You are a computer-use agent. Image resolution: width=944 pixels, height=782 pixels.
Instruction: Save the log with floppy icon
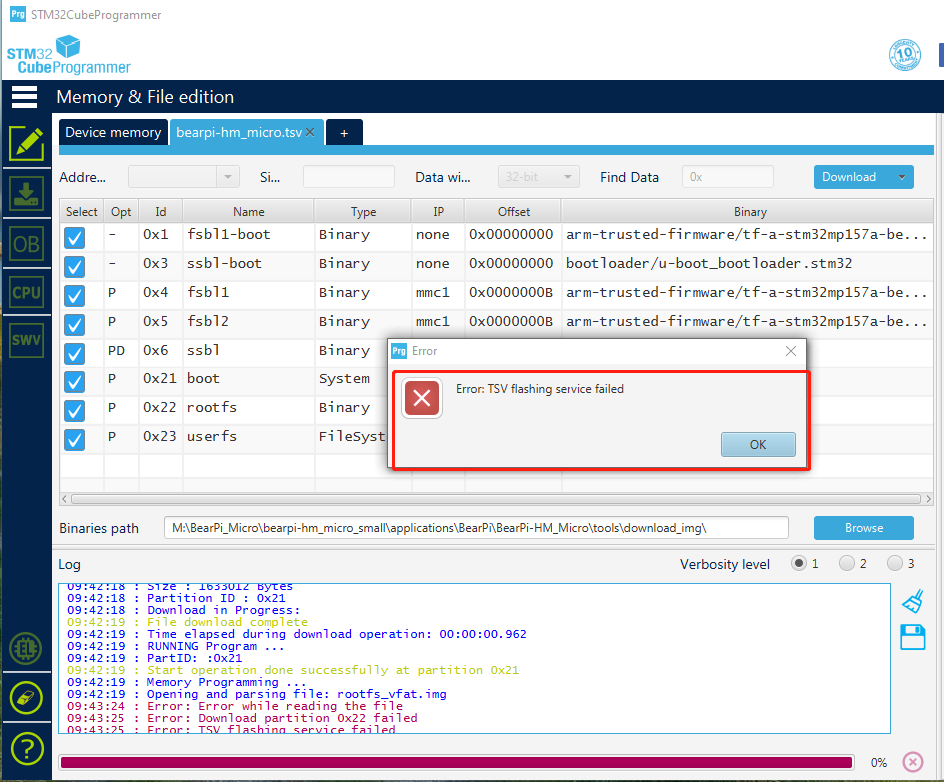[x=913, y=637]
